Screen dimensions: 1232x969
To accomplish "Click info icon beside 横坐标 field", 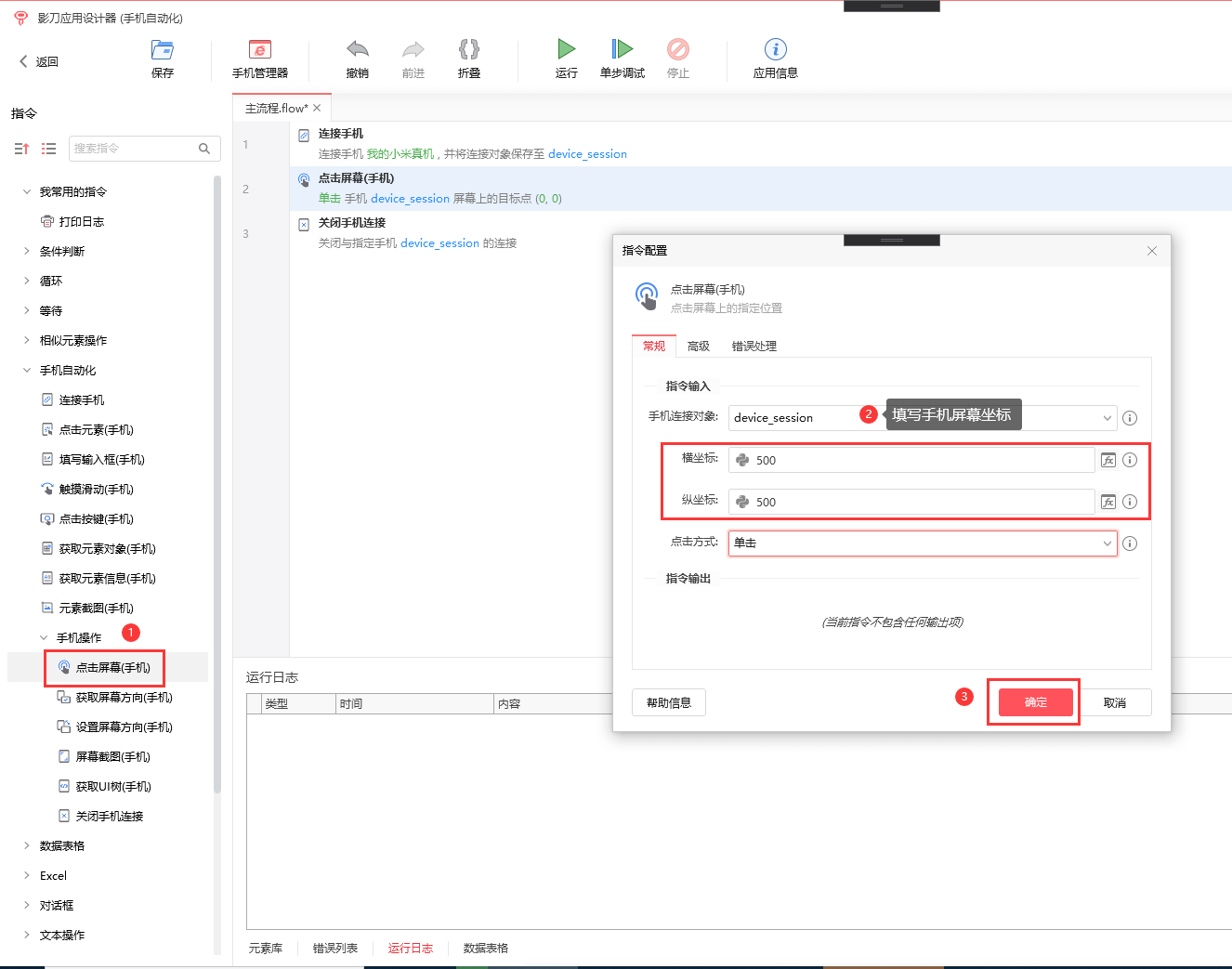I will point(1130,460).
